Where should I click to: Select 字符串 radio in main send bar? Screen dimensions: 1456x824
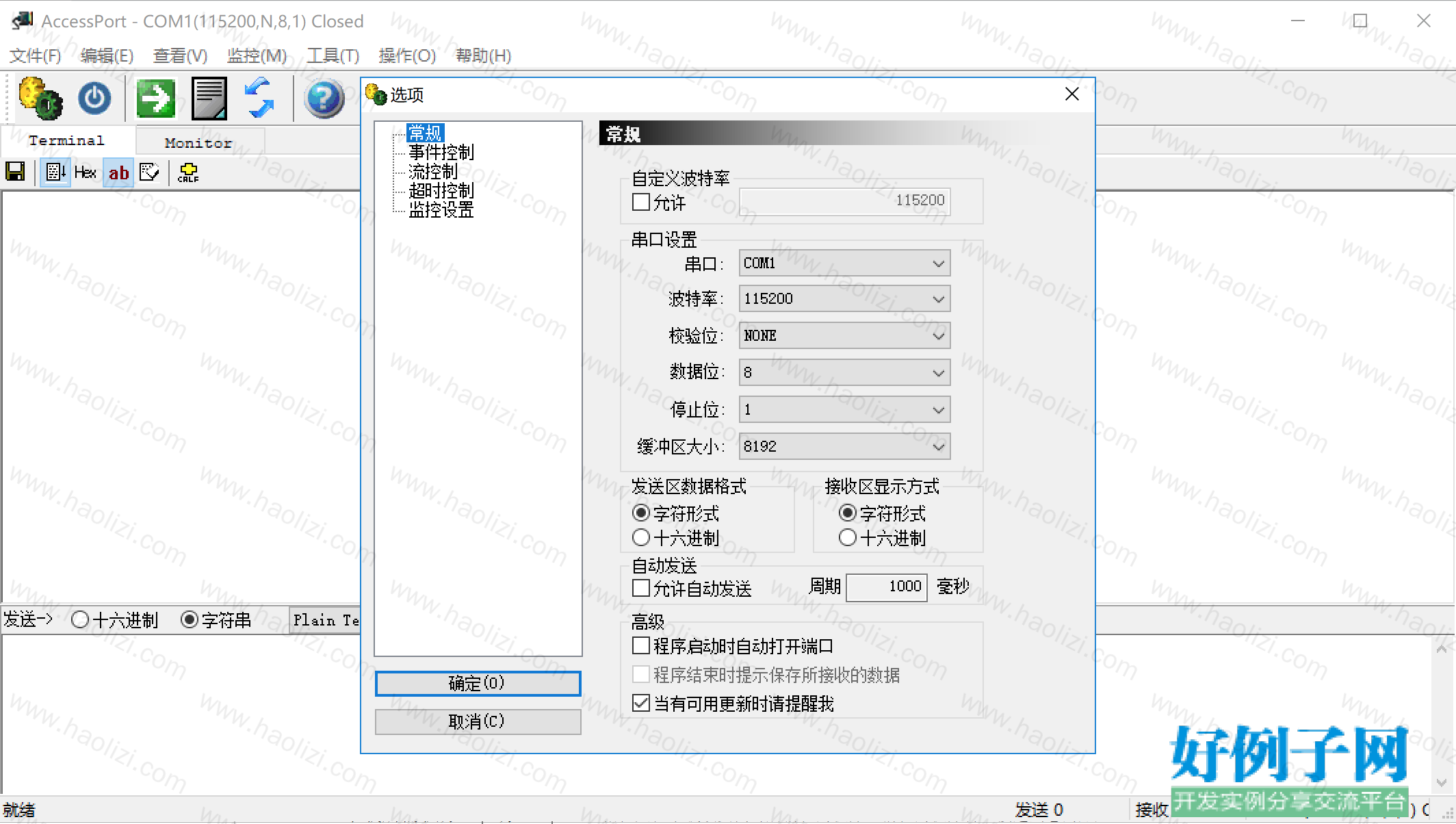pyautogui.click(x=190, y=619)
